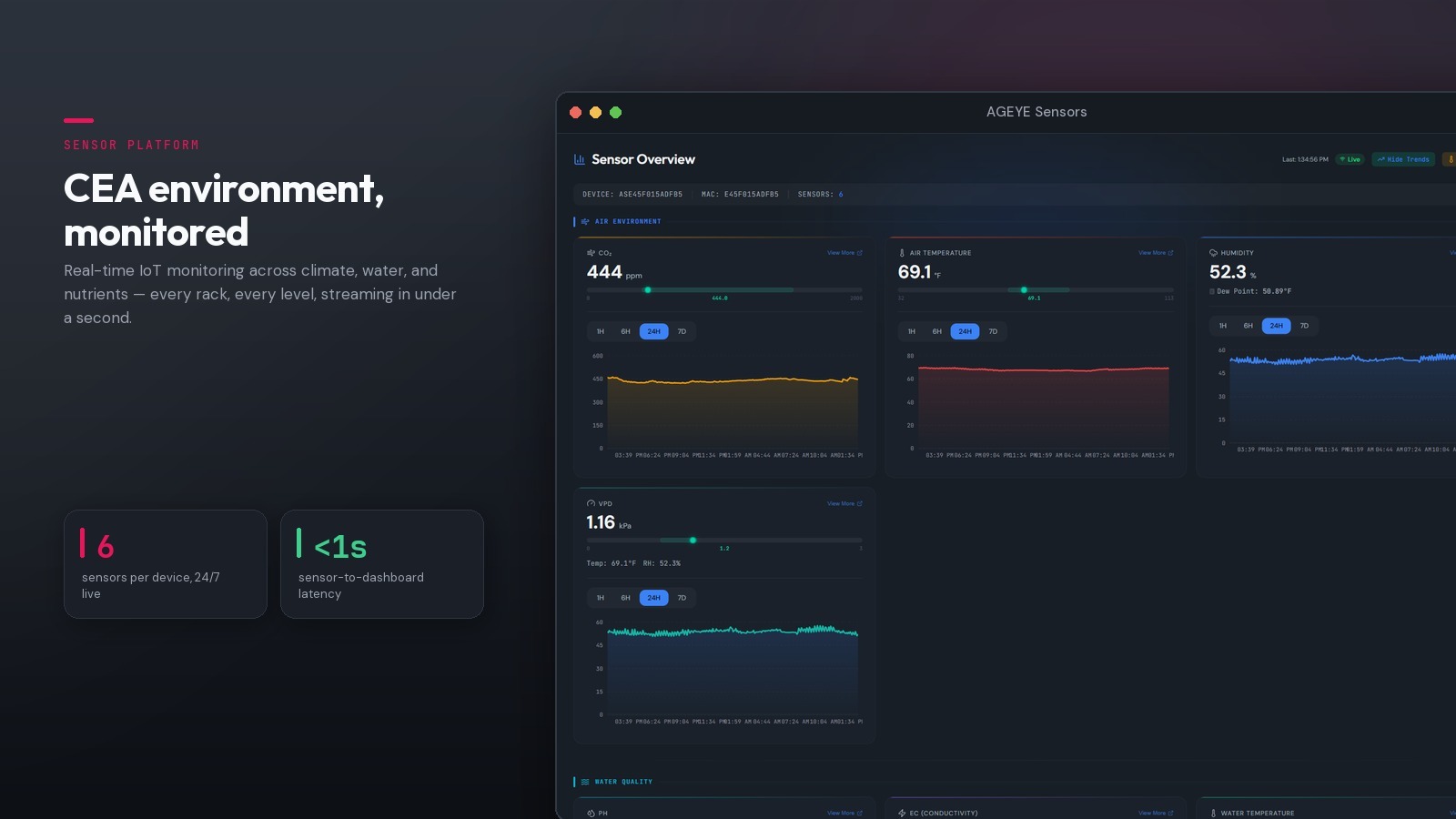Select 1H range on Air Temperature chart
Viewport: 1456px width, 819px height.
tap(912, 331)
